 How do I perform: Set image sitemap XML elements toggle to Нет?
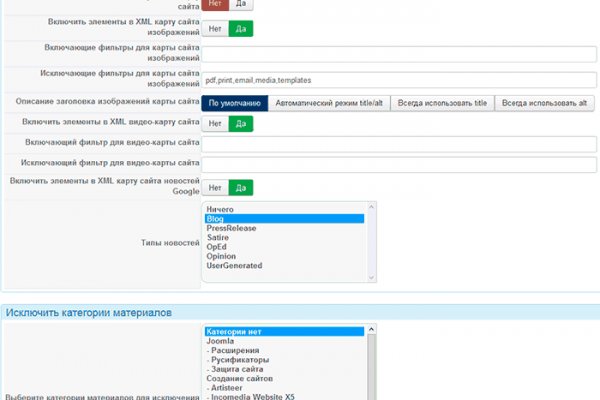[215, 29]
